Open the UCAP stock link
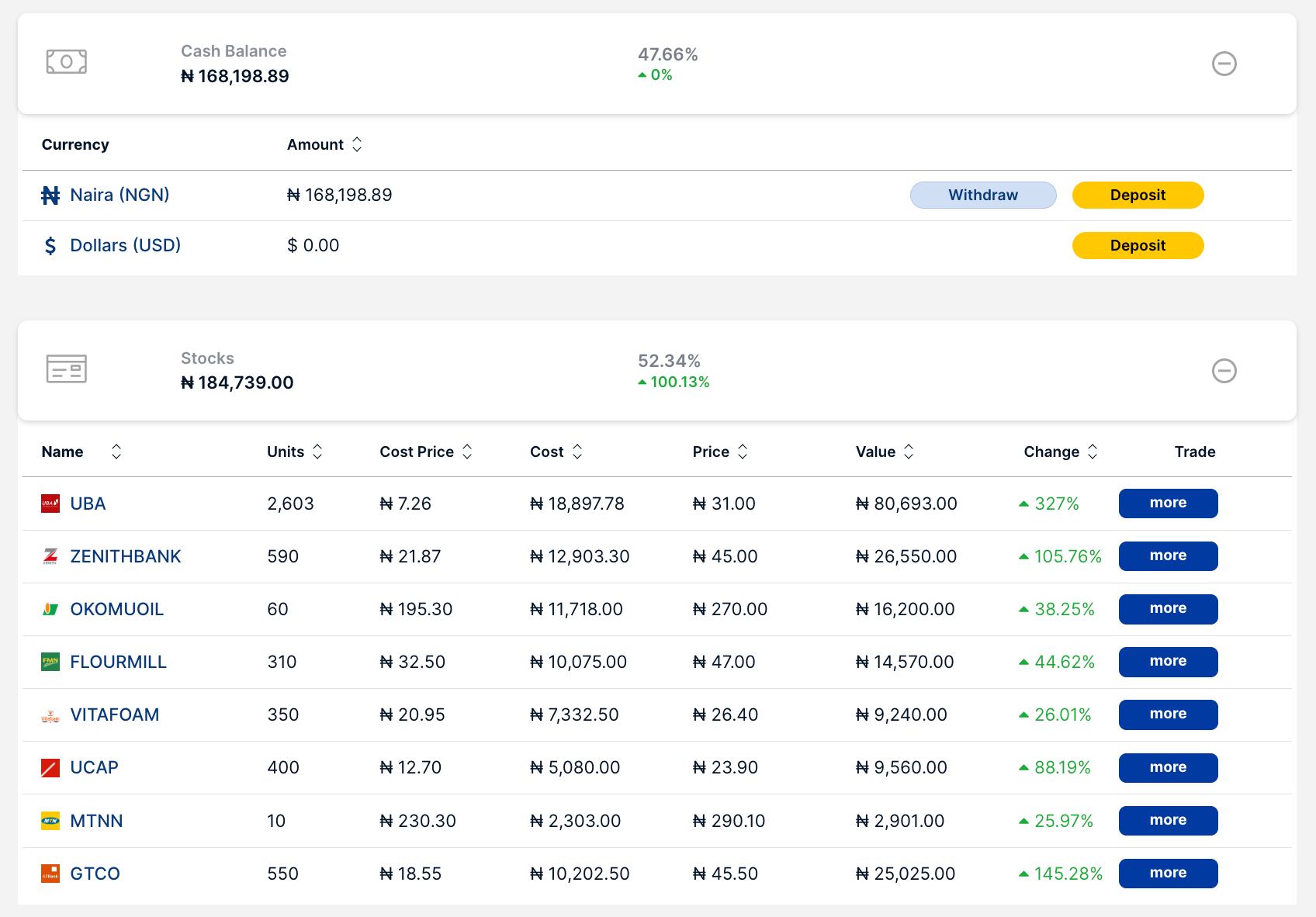The width and height of the screenshot is (1316, 917). tap(95, 767)
